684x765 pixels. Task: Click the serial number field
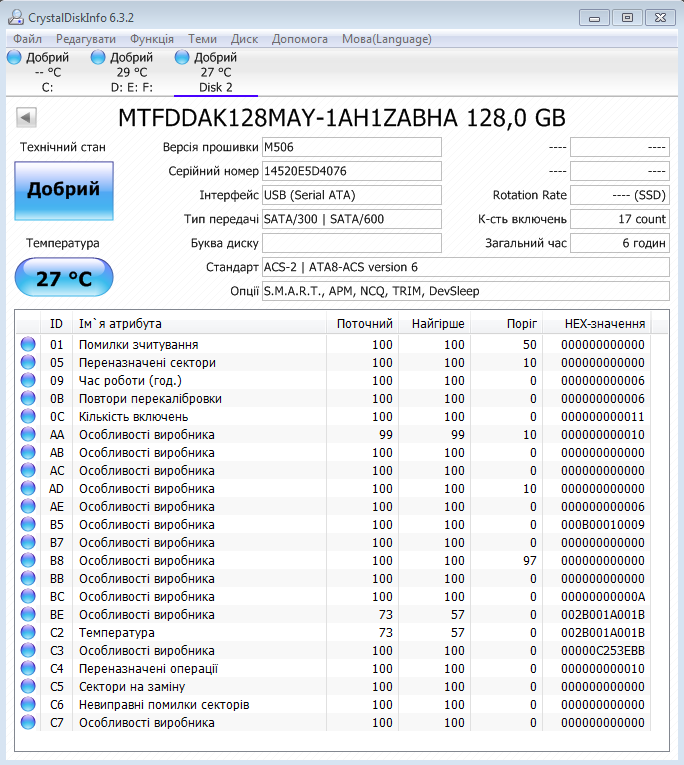tap(352, 171)
